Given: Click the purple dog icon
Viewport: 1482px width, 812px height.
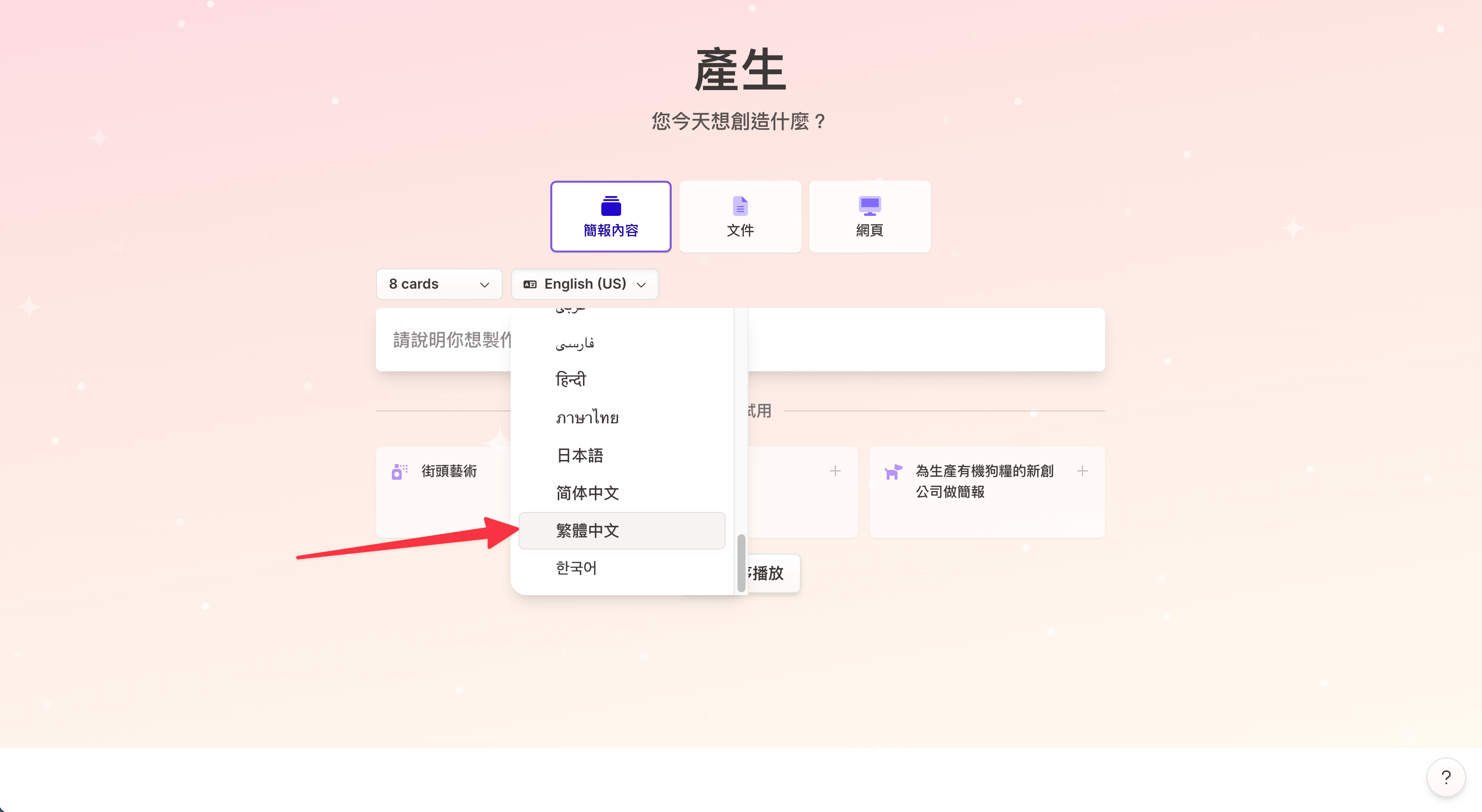Looking at the screenshot, I should point(893,471).
